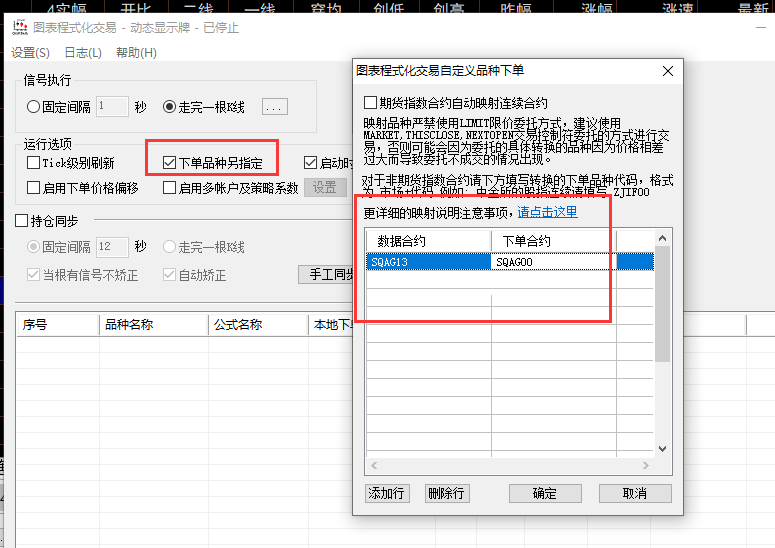
Task: Click the 品种名称 column header
Action: [154, 325]
